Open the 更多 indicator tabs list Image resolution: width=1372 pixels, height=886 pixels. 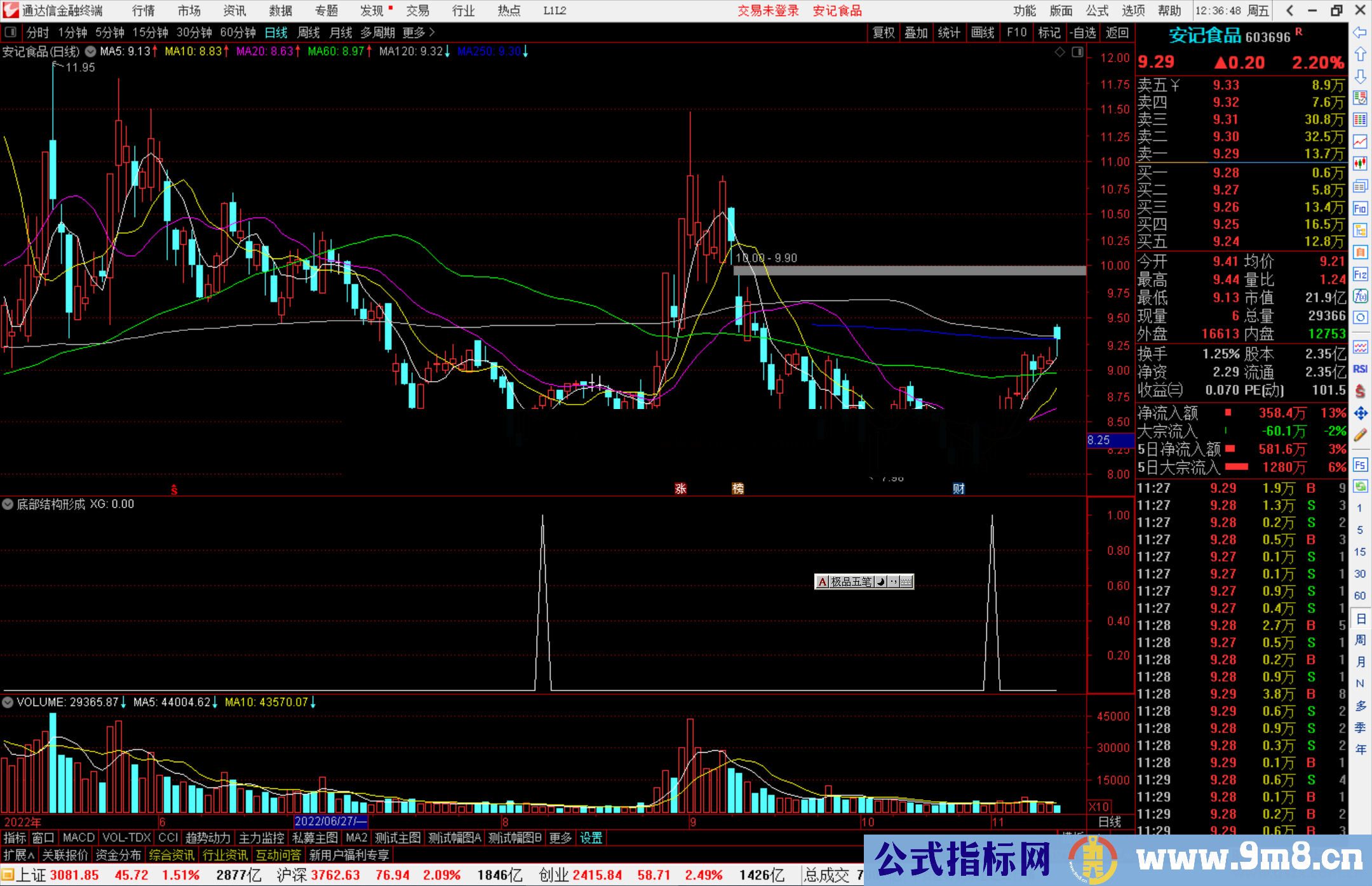[x=560, y=838]
